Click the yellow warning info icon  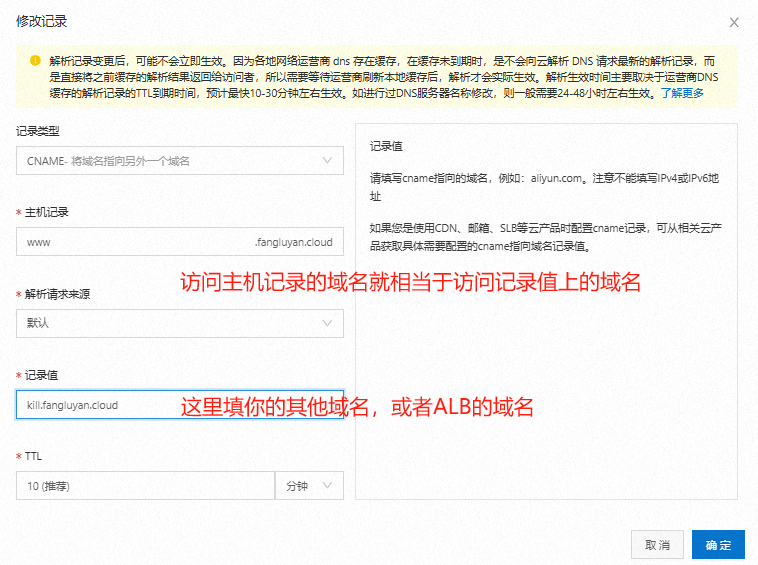(35, 60)
